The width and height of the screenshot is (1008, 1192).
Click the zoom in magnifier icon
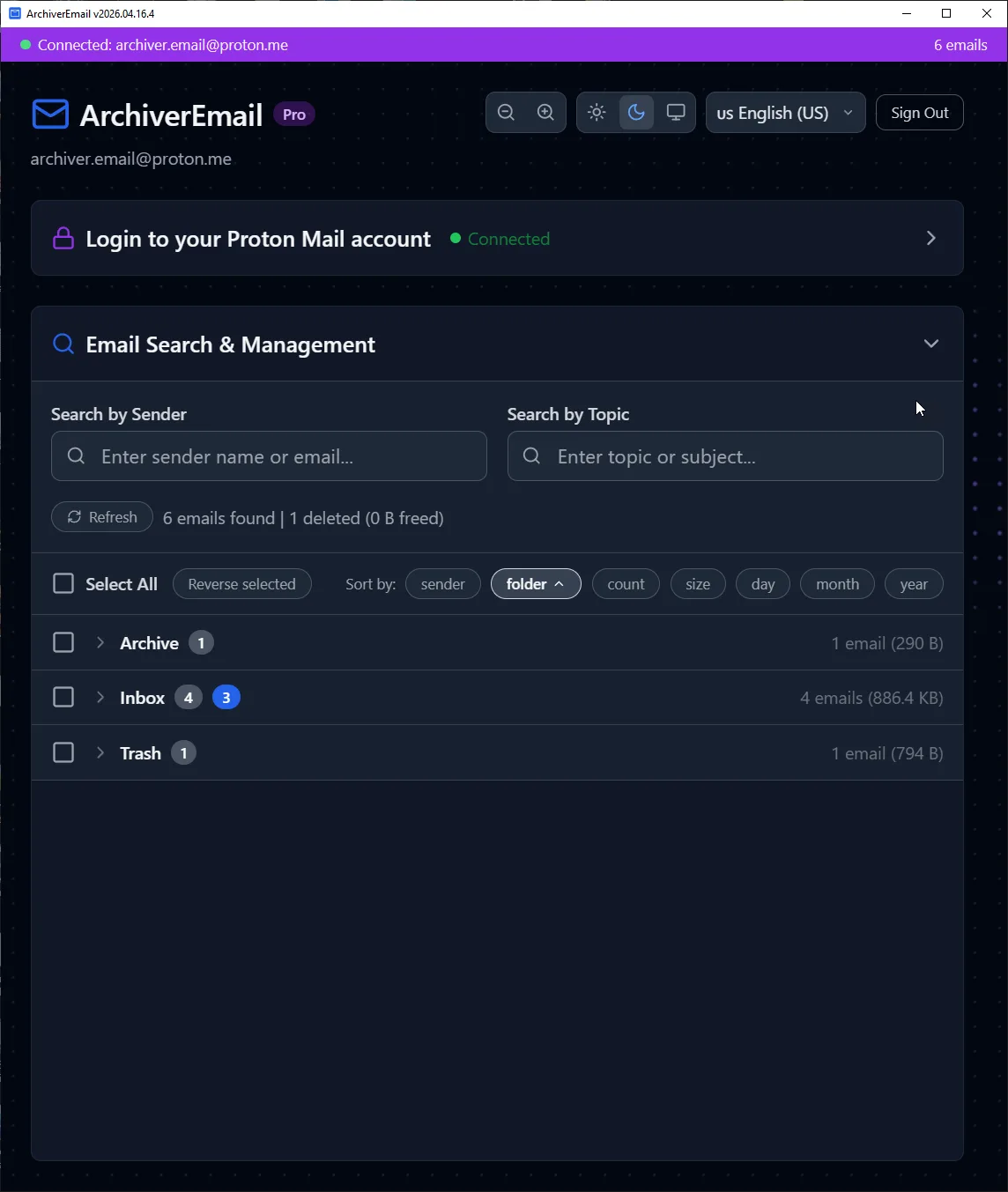(545, 112)
